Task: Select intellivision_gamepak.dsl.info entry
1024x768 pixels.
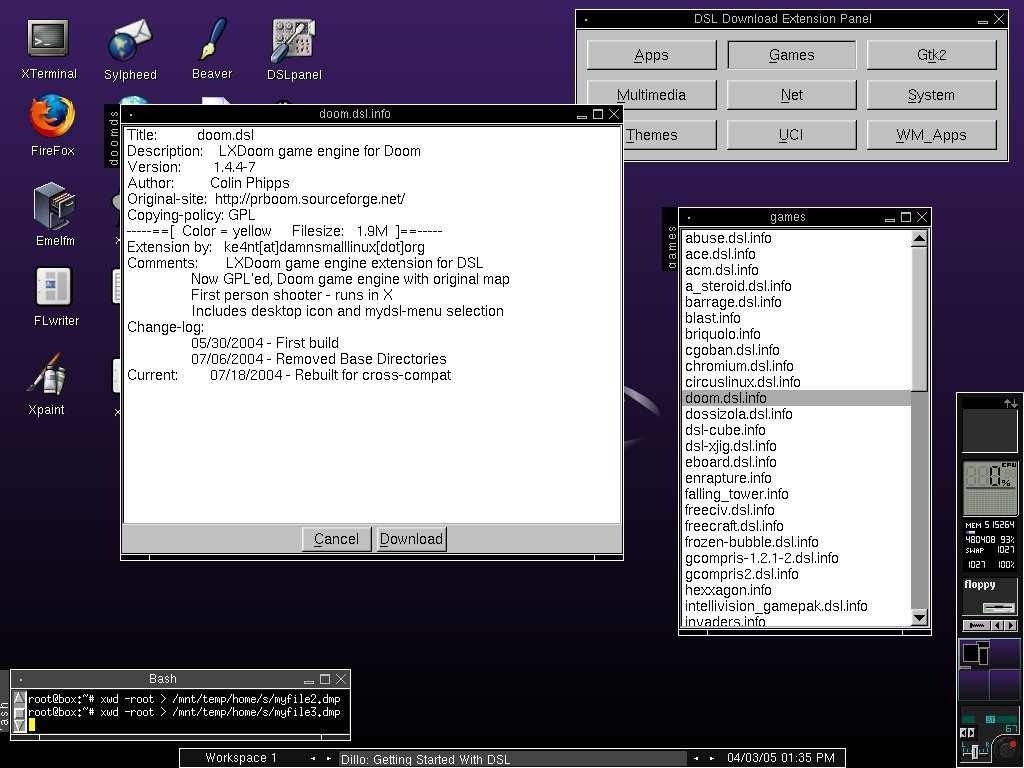Action: [x=795, y=606]
